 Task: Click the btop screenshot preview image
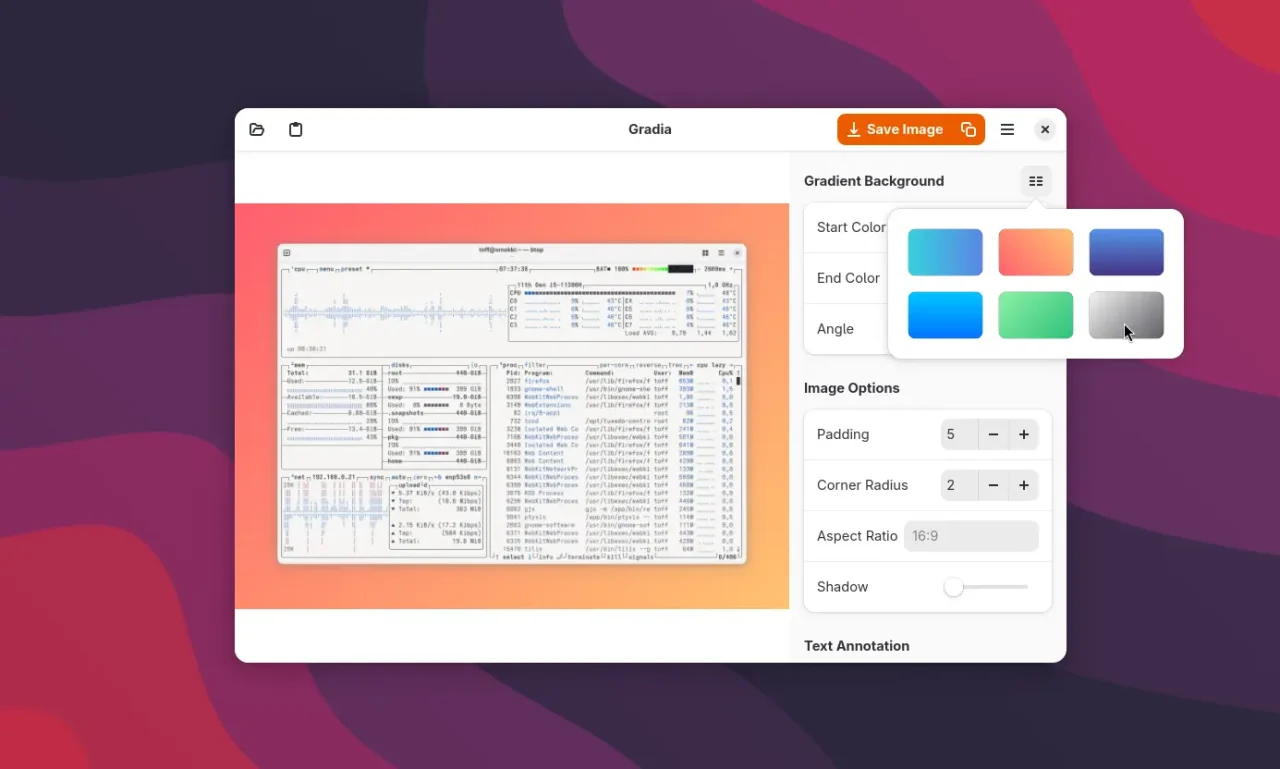coord(511,404)
